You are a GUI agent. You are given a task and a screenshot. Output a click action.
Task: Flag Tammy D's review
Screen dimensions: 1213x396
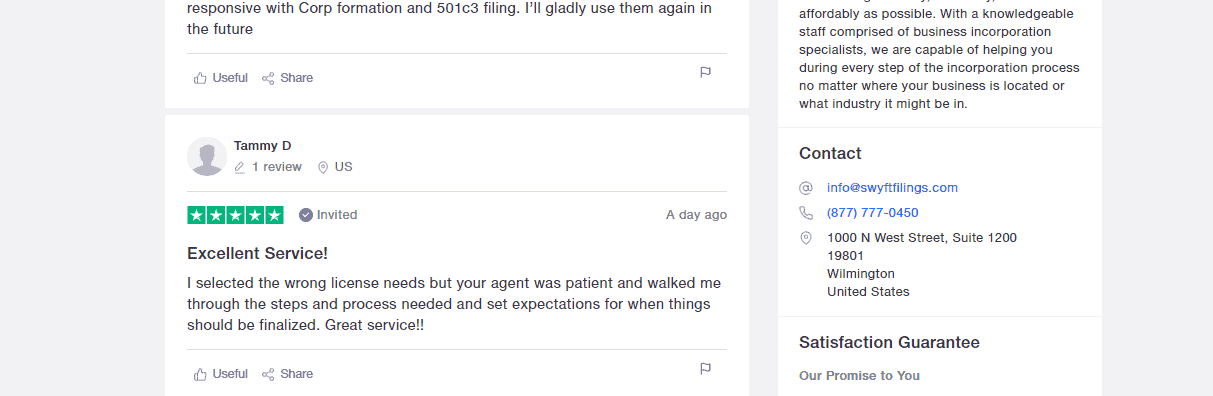(x=705, y=368)
